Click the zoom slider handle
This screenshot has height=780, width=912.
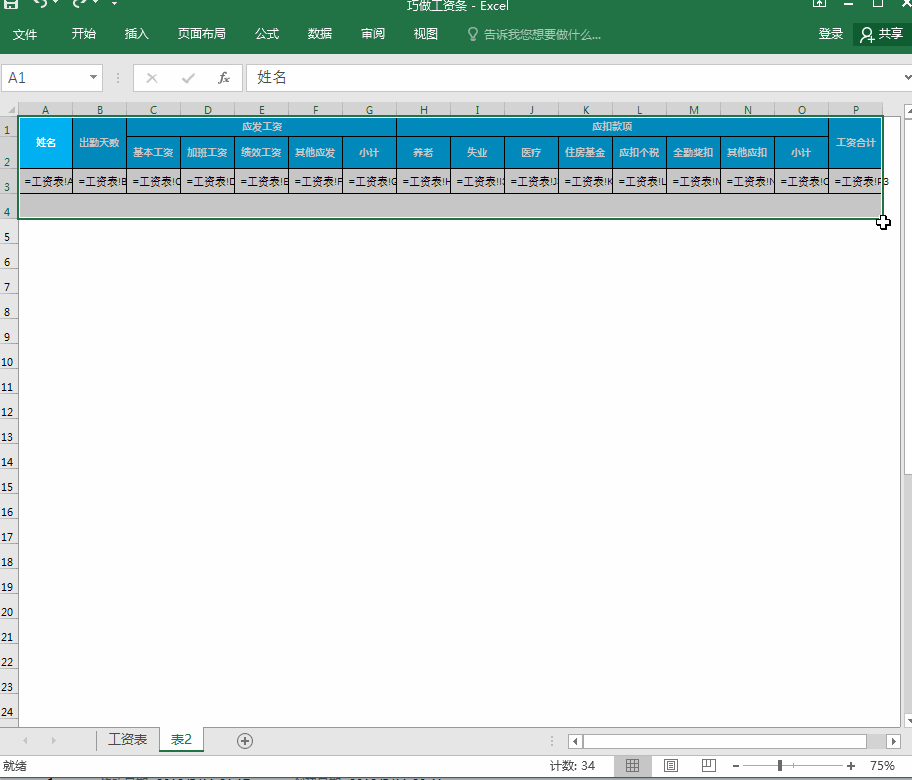(x=779, y=766)
